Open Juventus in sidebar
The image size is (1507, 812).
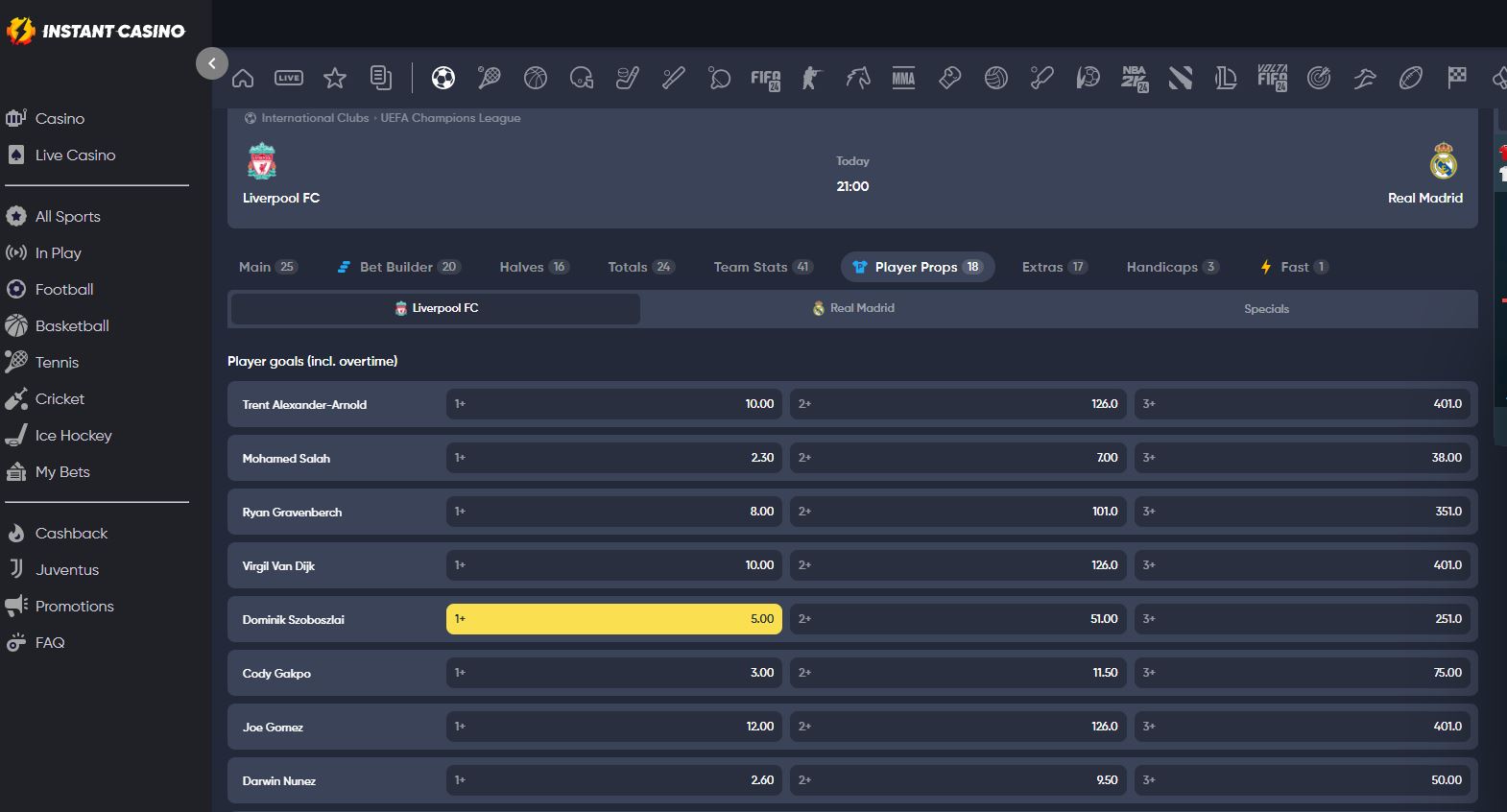click(x=67, y=569)
